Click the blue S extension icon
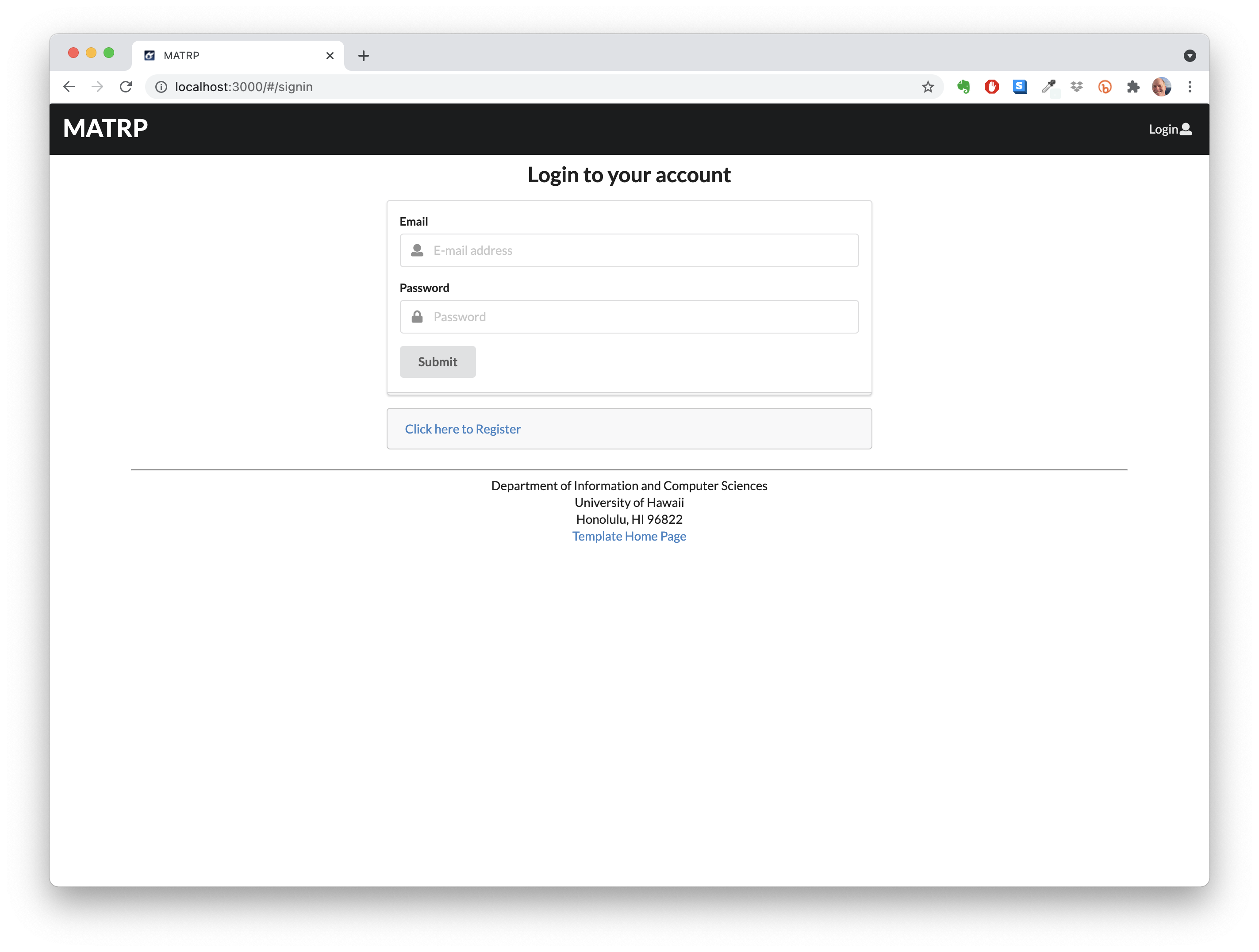1259x952 pixels. click(x=1020, y=87)
